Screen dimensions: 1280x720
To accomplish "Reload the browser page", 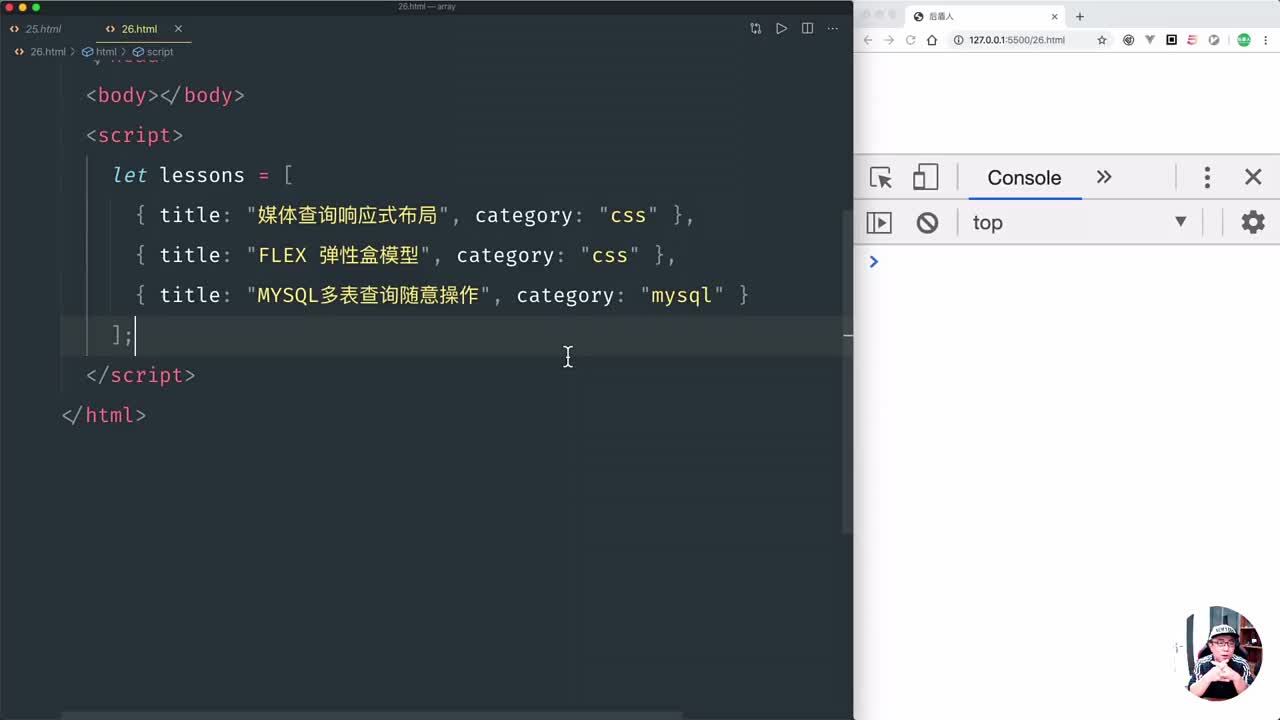I will [x=911, y=40].
